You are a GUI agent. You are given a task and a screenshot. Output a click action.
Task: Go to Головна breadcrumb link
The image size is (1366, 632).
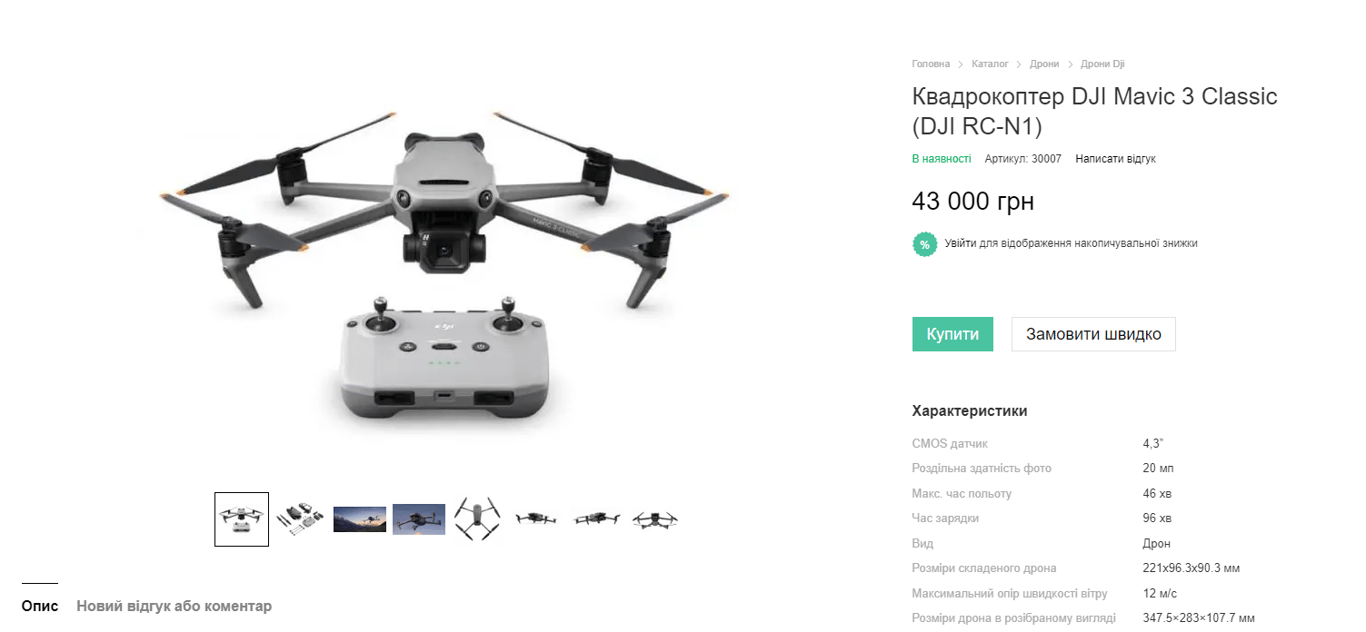pyautogui.click(x=931, y=64)
